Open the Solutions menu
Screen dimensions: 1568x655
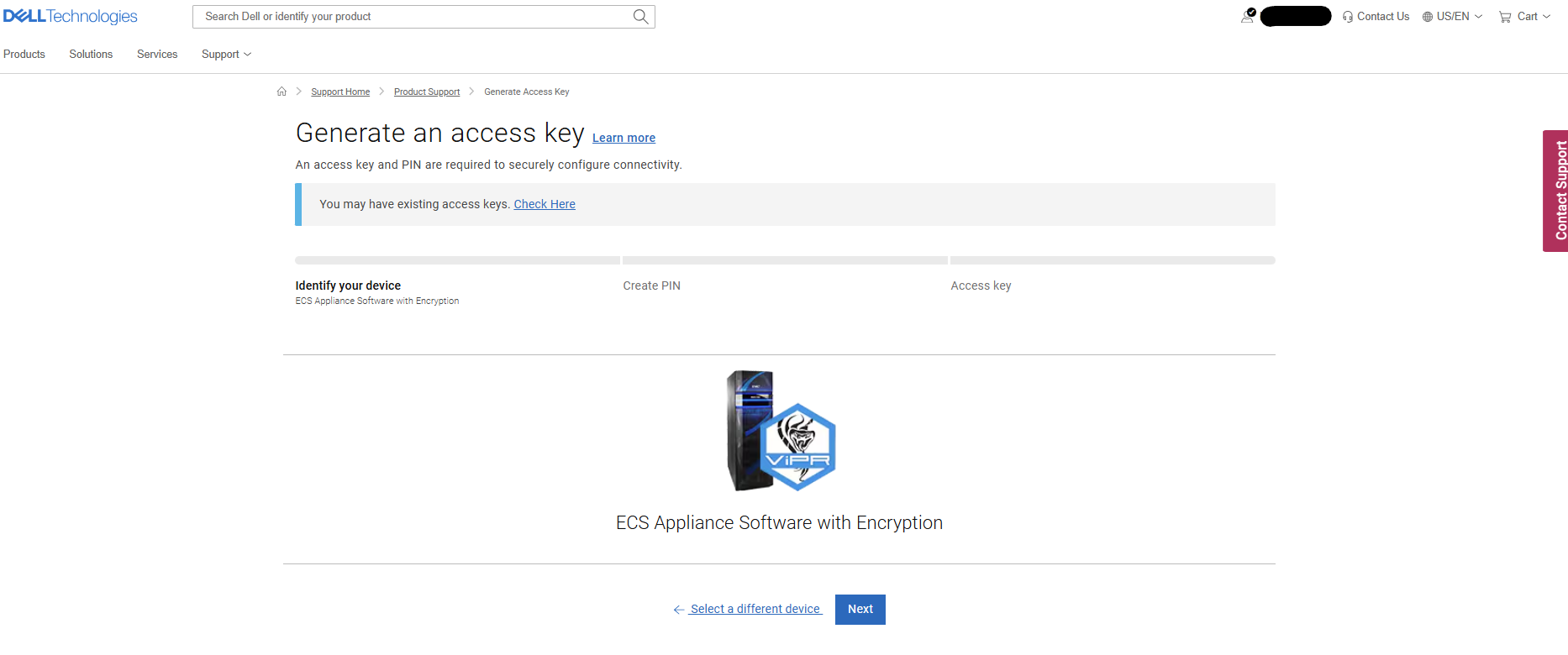tap(91, 55)
